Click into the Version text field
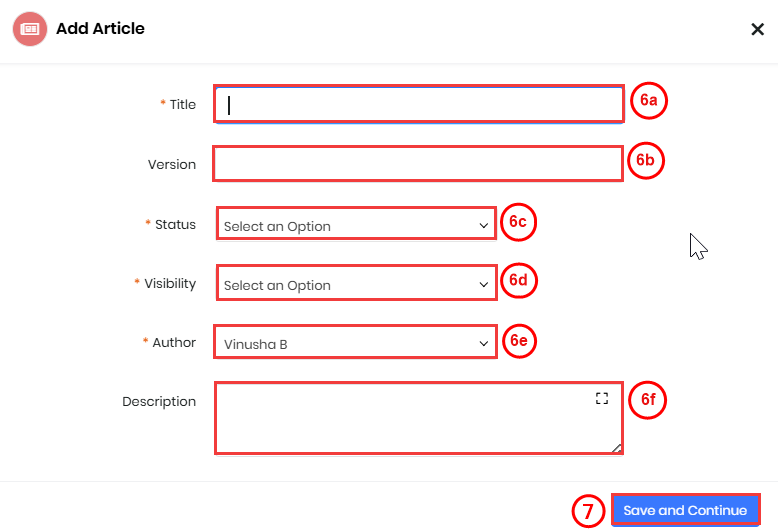Viewport: 778px width, 531px height. 418,164
